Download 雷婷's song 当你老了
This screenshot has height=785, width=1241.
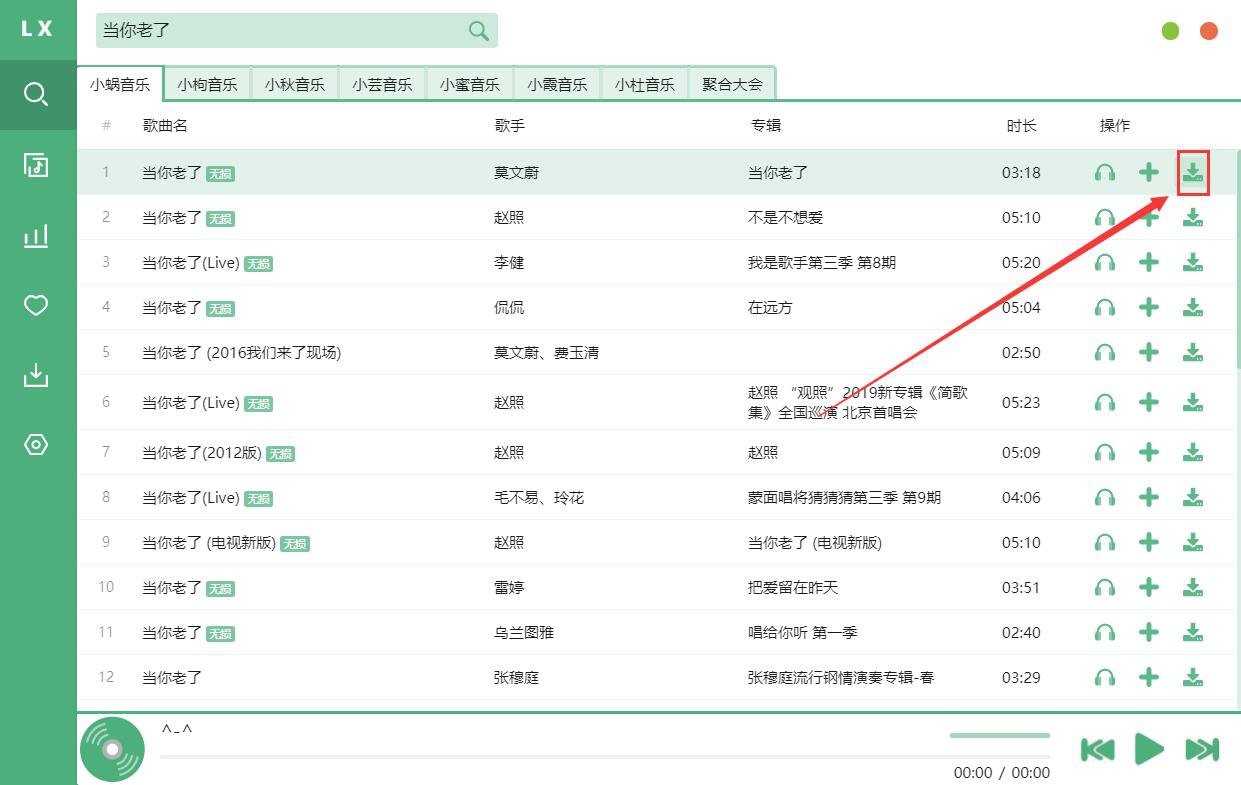click(x=1192, y=588)
